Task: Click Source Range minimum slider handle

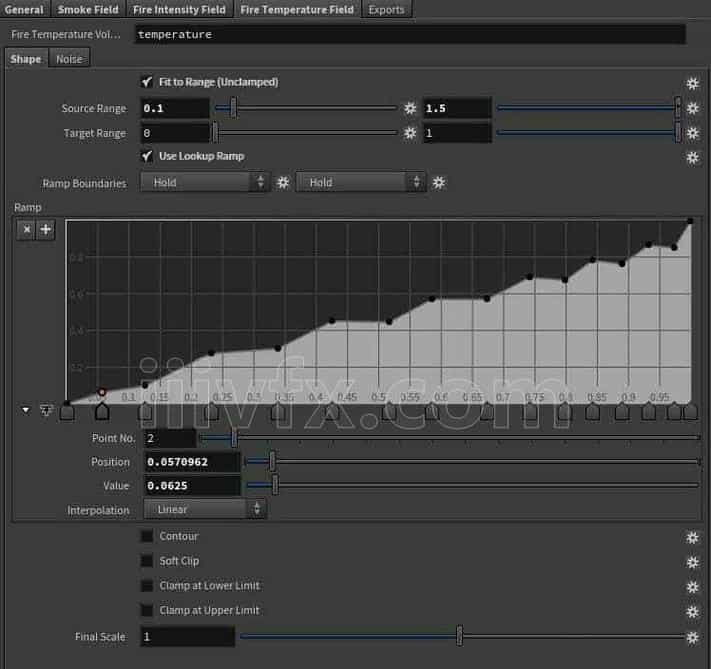Action: (x=233, y=108)
